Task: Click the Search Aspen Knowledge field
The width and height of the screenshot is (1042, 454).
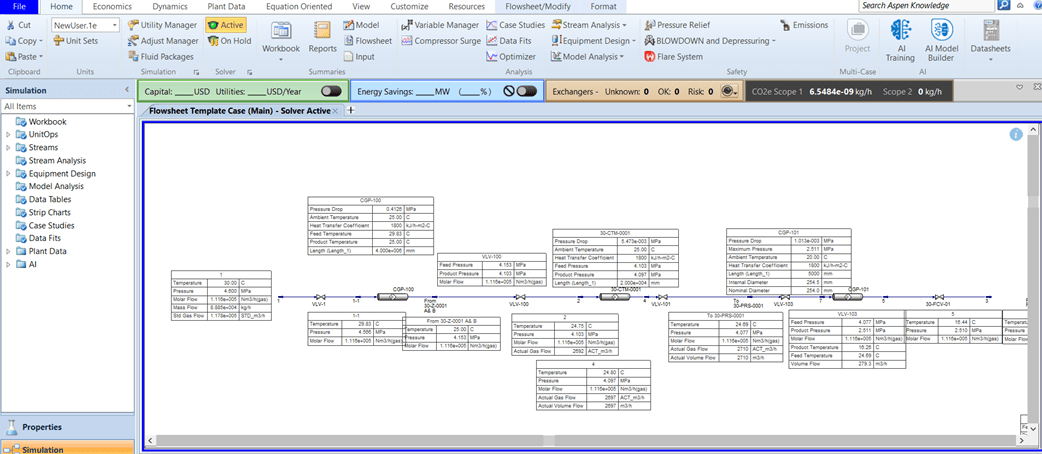Action: point(927,5)
